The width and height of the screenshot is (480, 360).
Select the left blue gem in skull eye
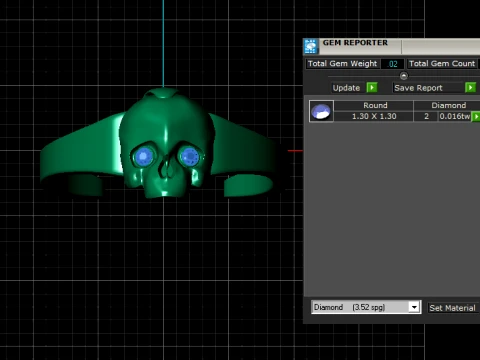click(144, 156)
